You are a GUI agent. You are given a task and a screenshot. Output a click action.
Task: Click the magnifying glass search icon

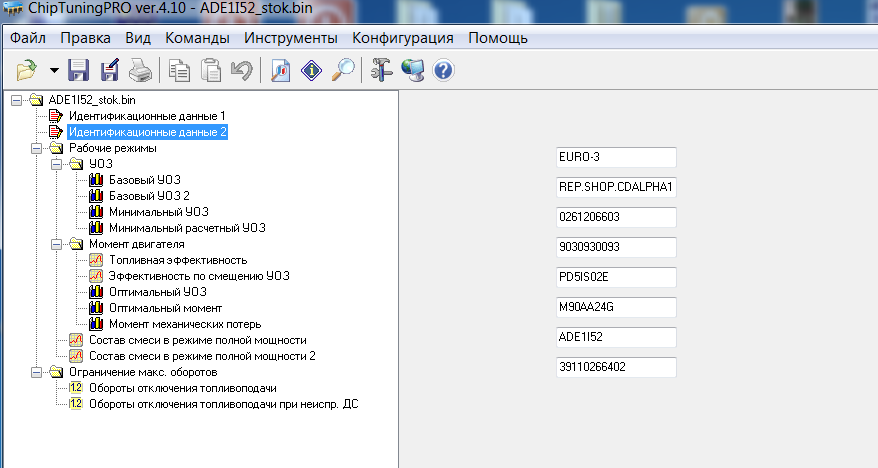click(343, 70)
